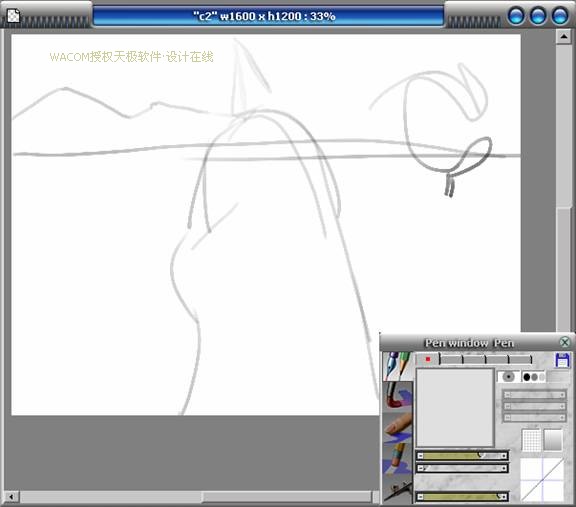
Task: Adjust the middle empty pen slider
Action: pyautogui.click(x=462, y=468)
